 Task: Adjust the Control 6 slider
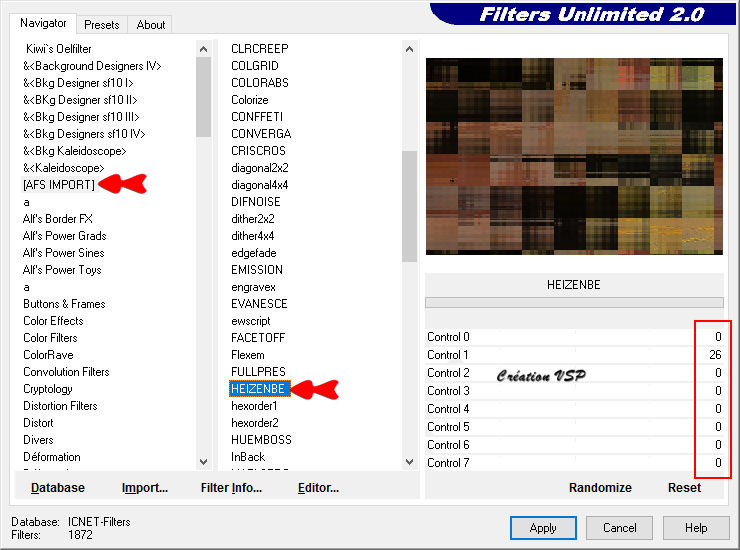point(574,444)
